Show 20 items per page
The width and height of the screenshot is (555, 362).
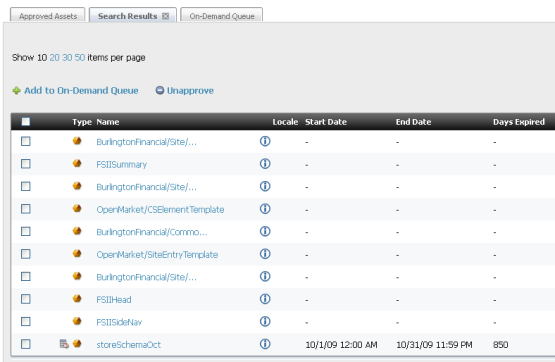pyautogui.click(x=55, y=58)
